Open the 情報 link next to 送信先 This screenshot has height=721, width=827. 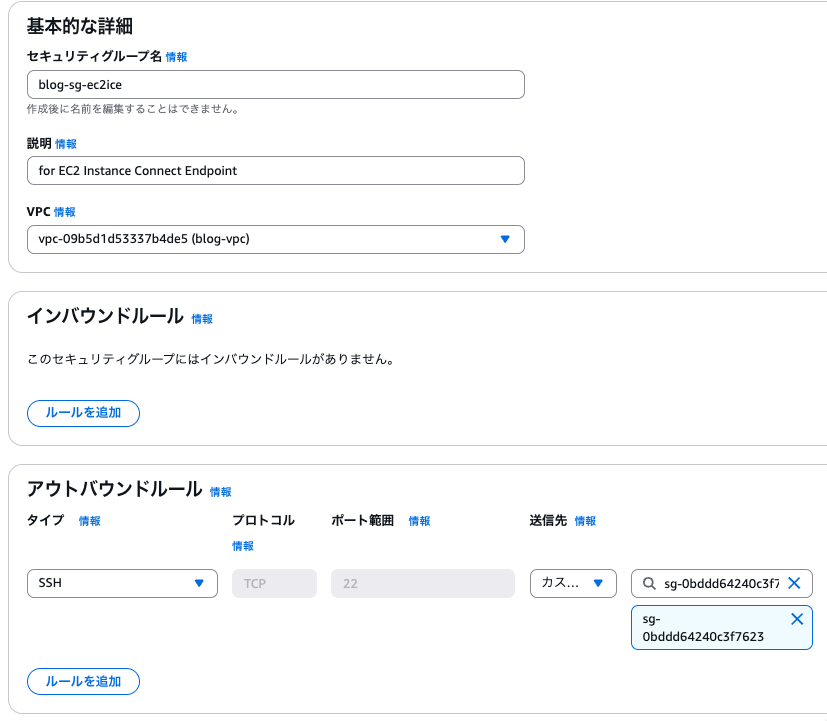(x=585, y=521)
